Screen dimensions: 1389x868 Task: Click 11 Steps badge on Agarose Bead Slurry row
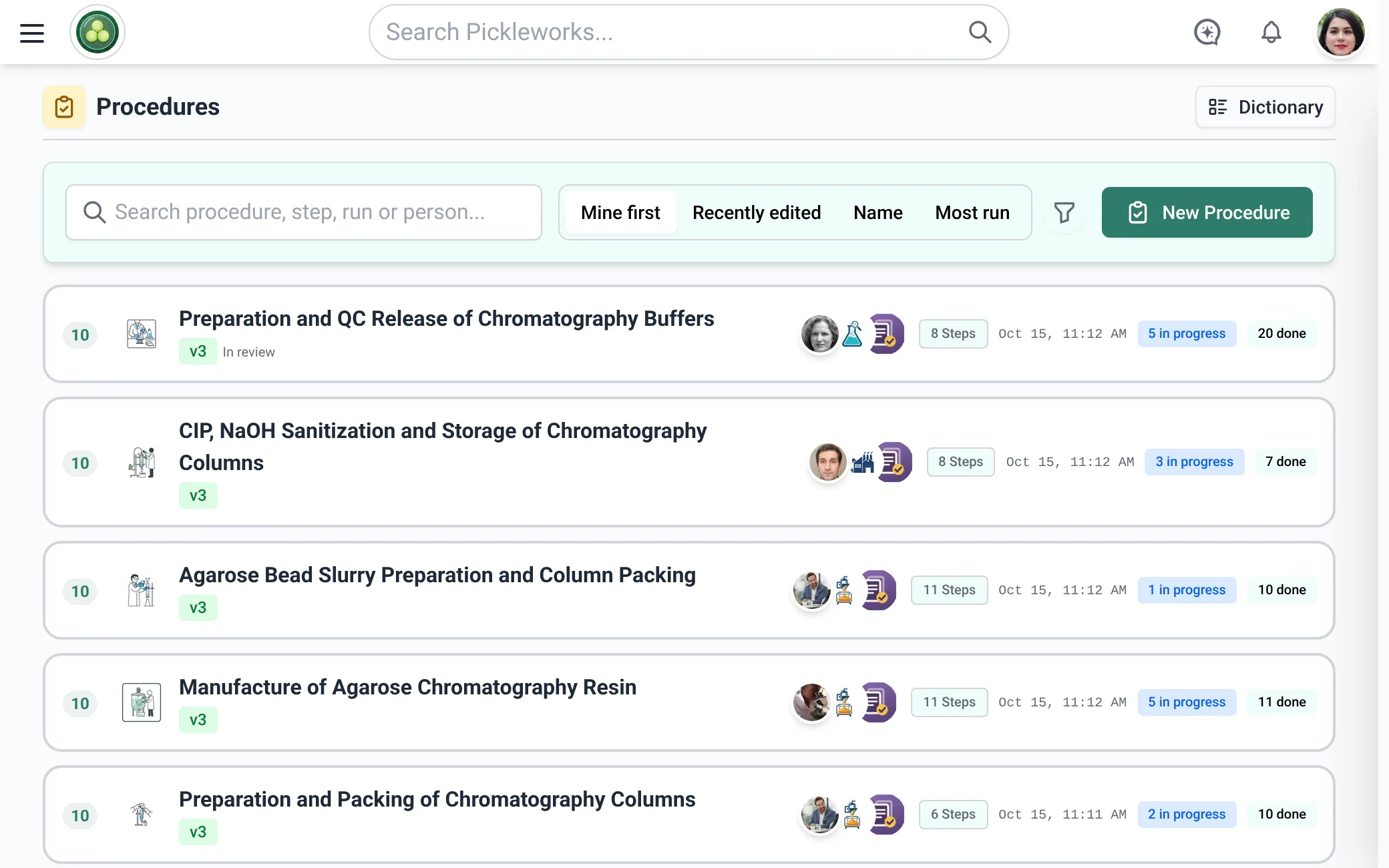click(949, 590)
